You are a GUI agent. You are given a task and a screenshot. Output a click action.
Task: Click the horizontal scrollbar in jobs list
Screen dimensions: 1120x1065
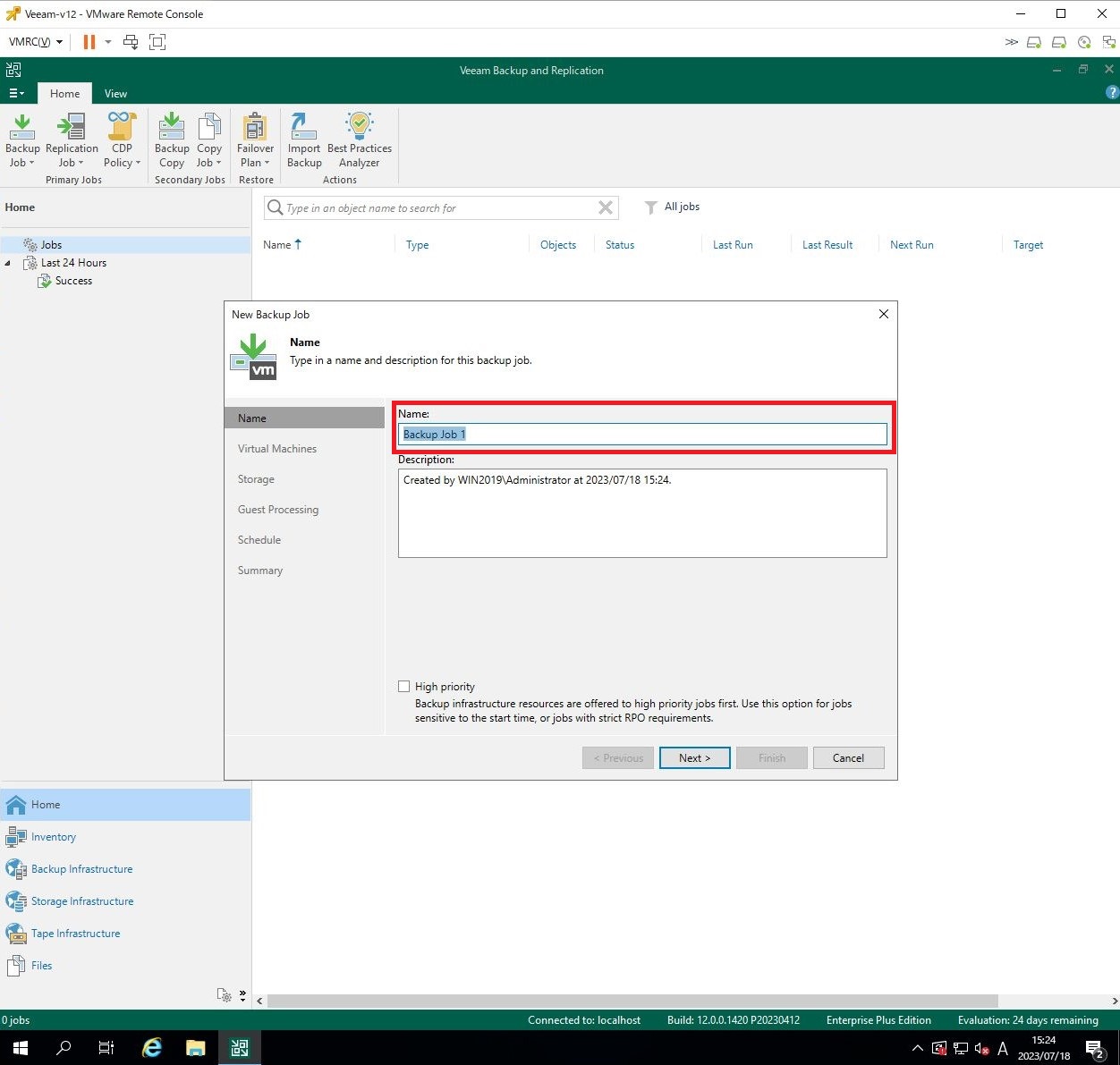point(632,1001)
